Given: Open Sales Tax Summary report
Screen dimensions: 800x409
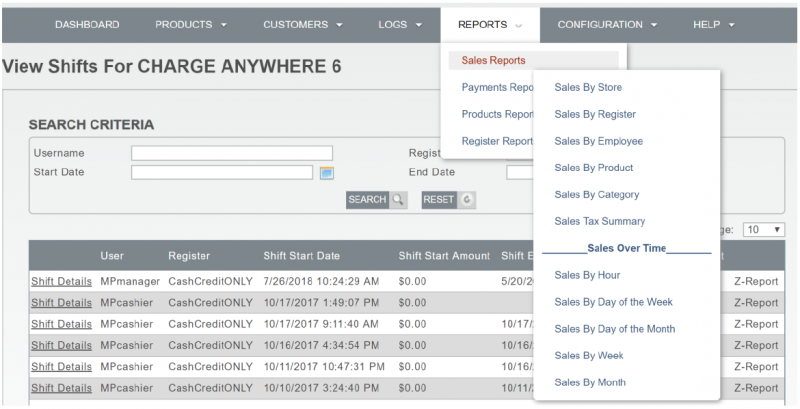Looking at the screenshot, I should point(599,221).
